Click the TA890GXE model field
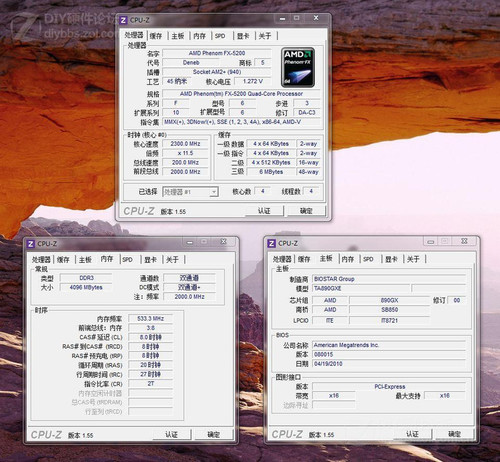Viewport: 500px width, 462px height. 361,288
